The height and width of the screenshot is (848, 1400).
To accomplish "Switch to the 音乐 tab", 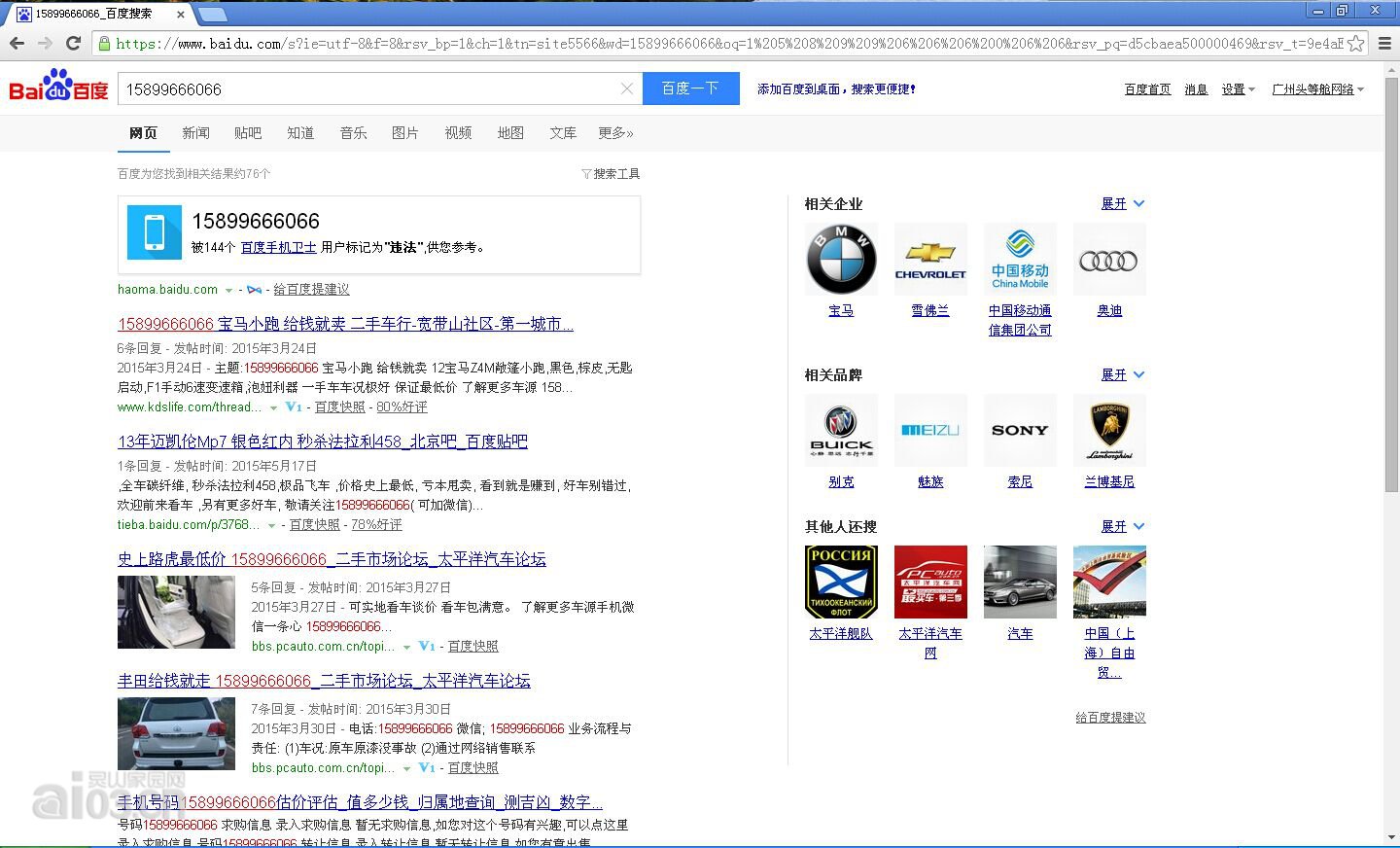I will [x=353, y=132].
